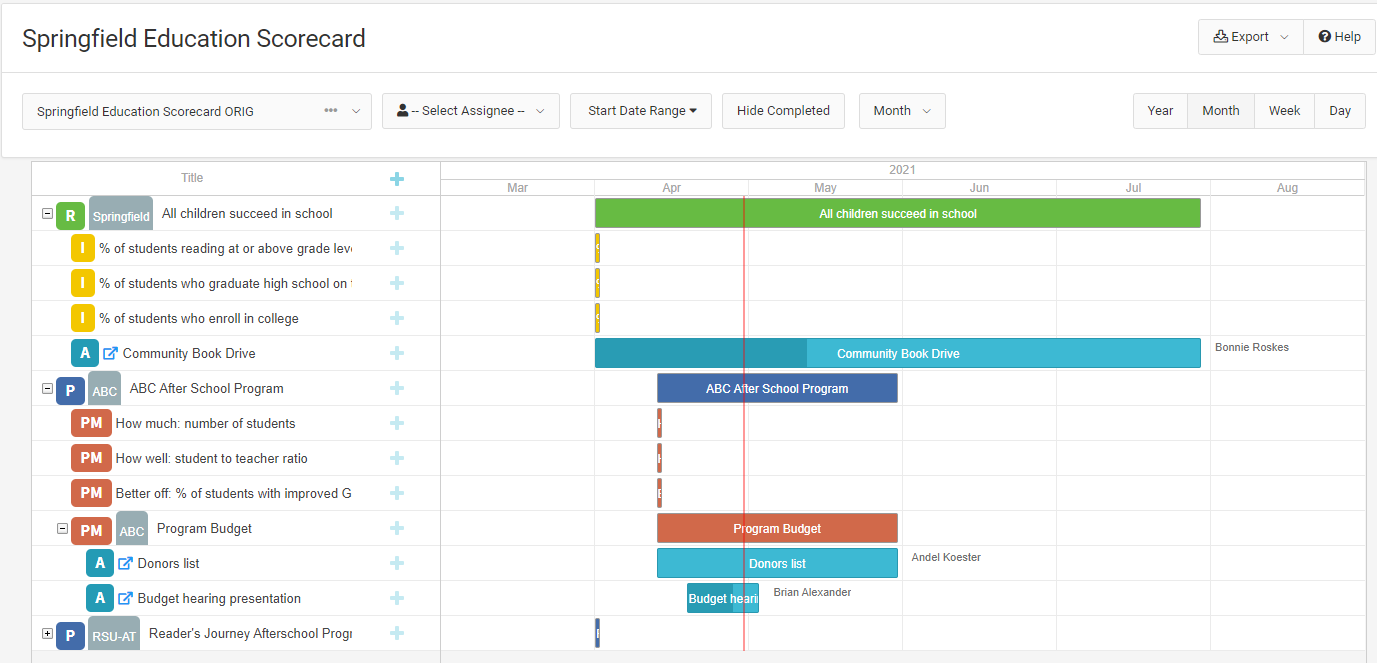
Task: Open external link icon for Community Book Drive
Action: pyautogui.click(x=111, y=353)
